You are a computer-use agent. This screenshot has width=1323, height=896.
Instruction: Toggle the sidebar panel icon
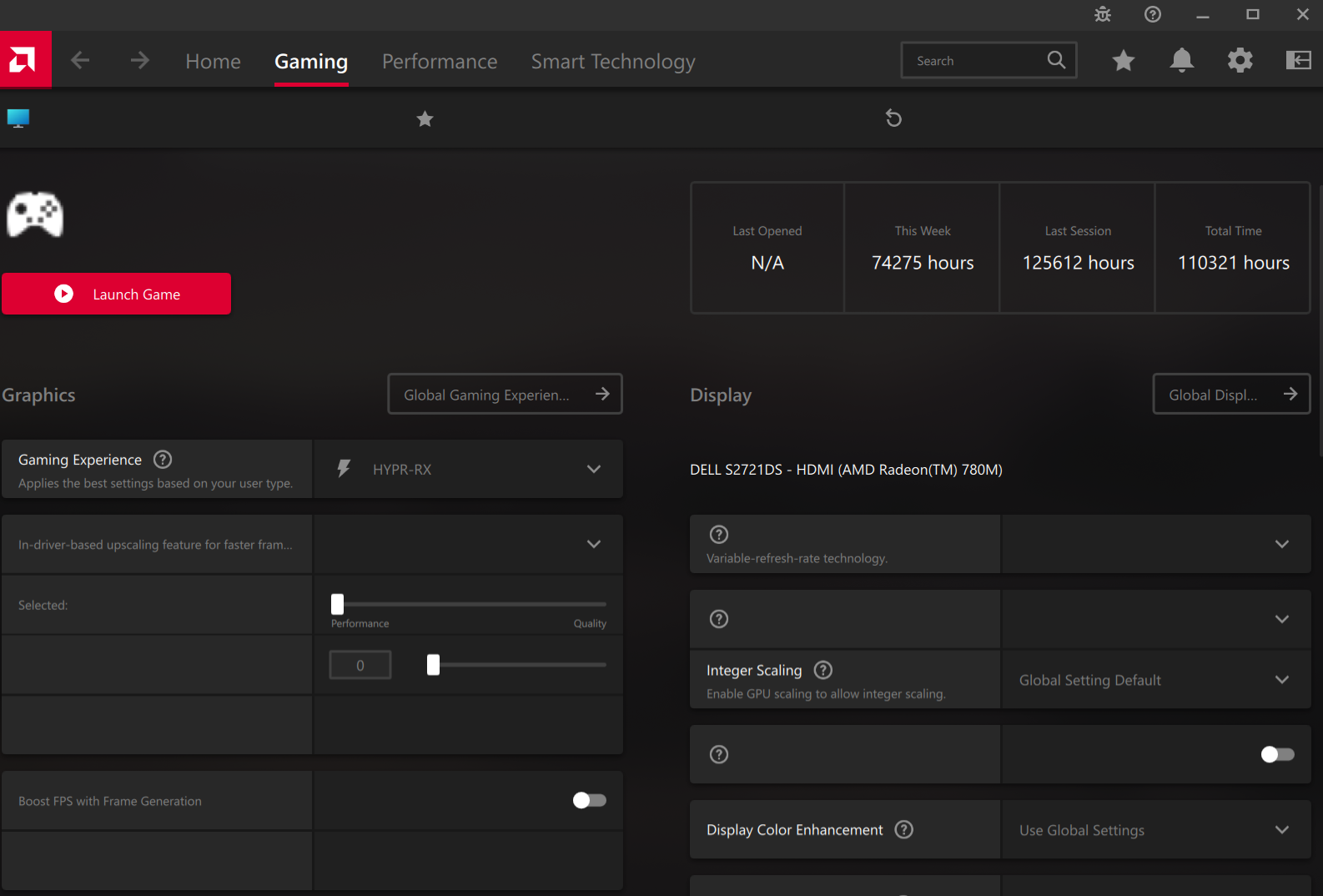tap(1299, 60)
